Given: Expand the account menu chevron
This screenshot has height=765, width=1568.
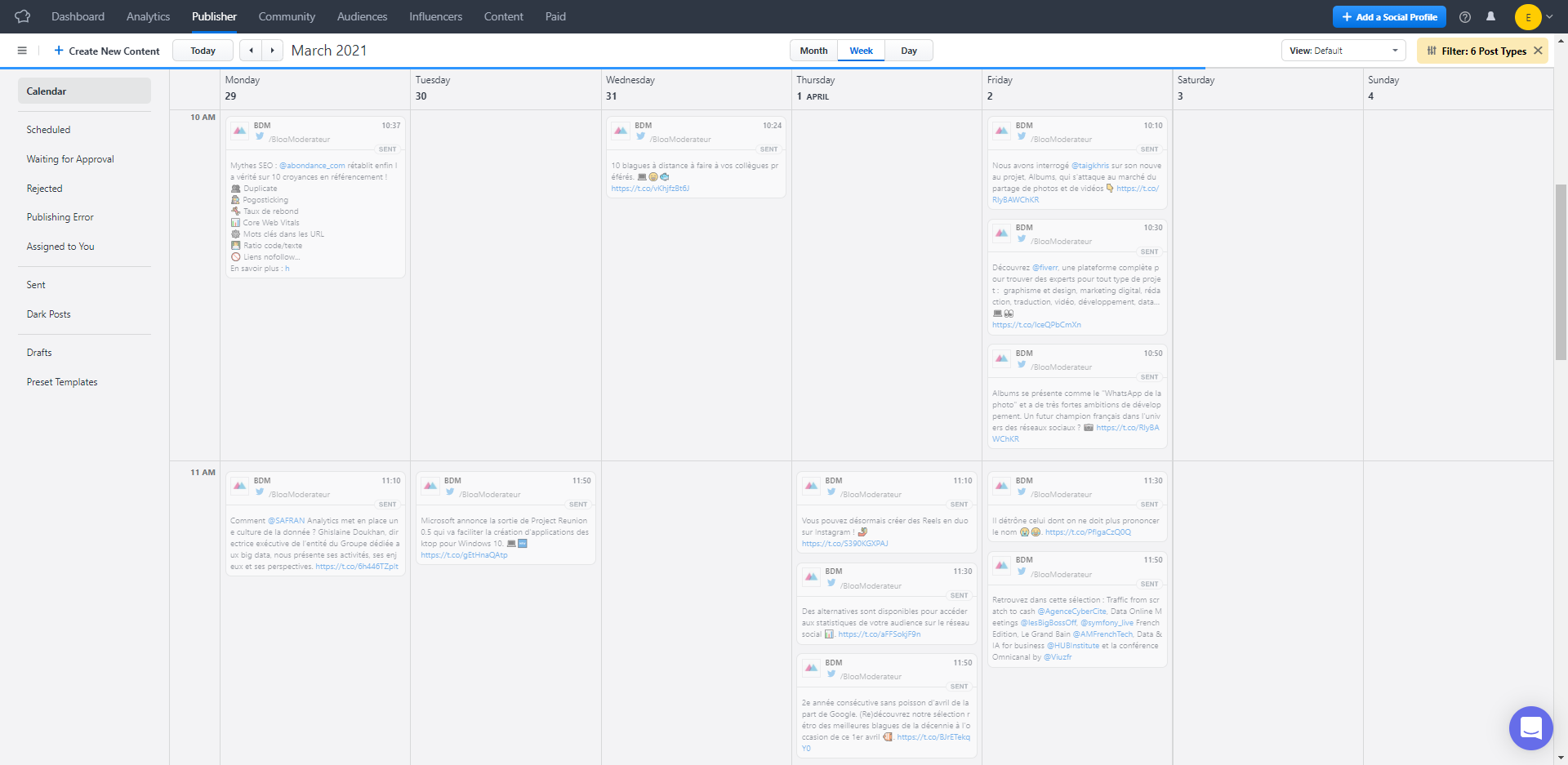Looking at the screenshot, I should [x=1549, y=17].
